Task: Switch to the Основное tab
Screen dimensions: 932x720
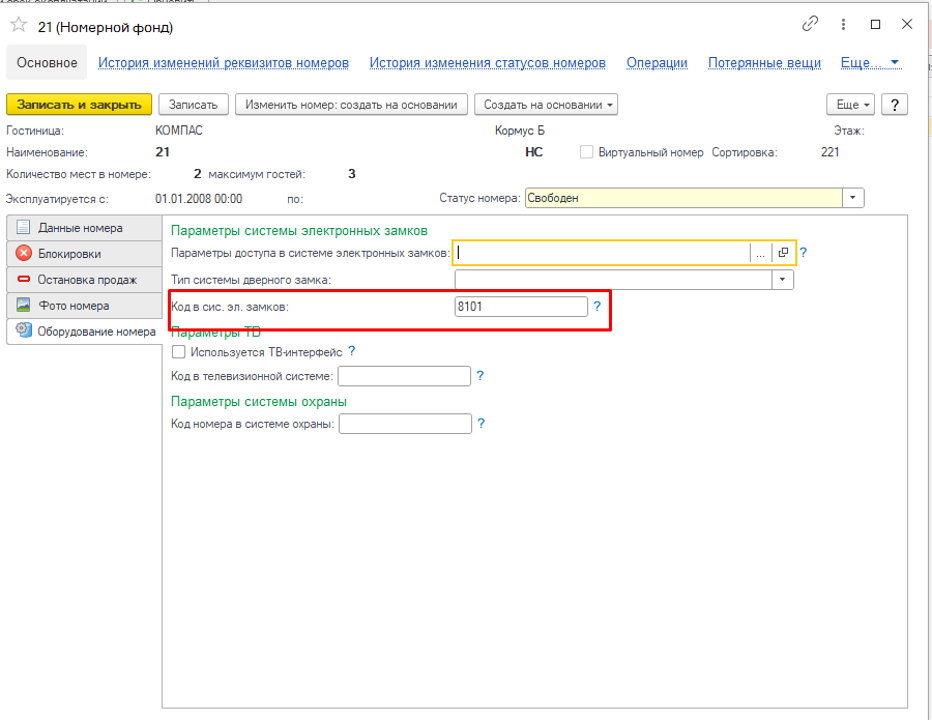Action: coord(47,62)
